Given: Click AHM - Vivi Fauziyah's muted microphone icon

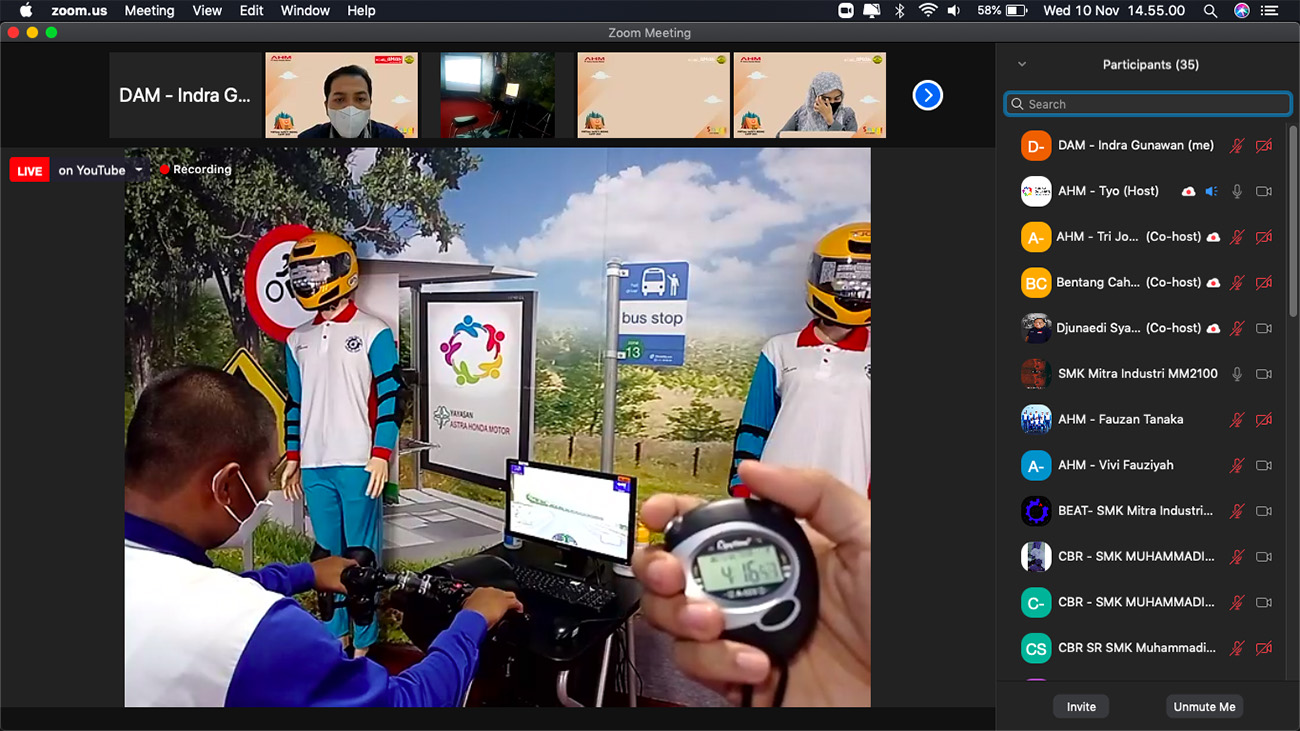Looking at the screenshot, I should click(x=1237, y=466).
